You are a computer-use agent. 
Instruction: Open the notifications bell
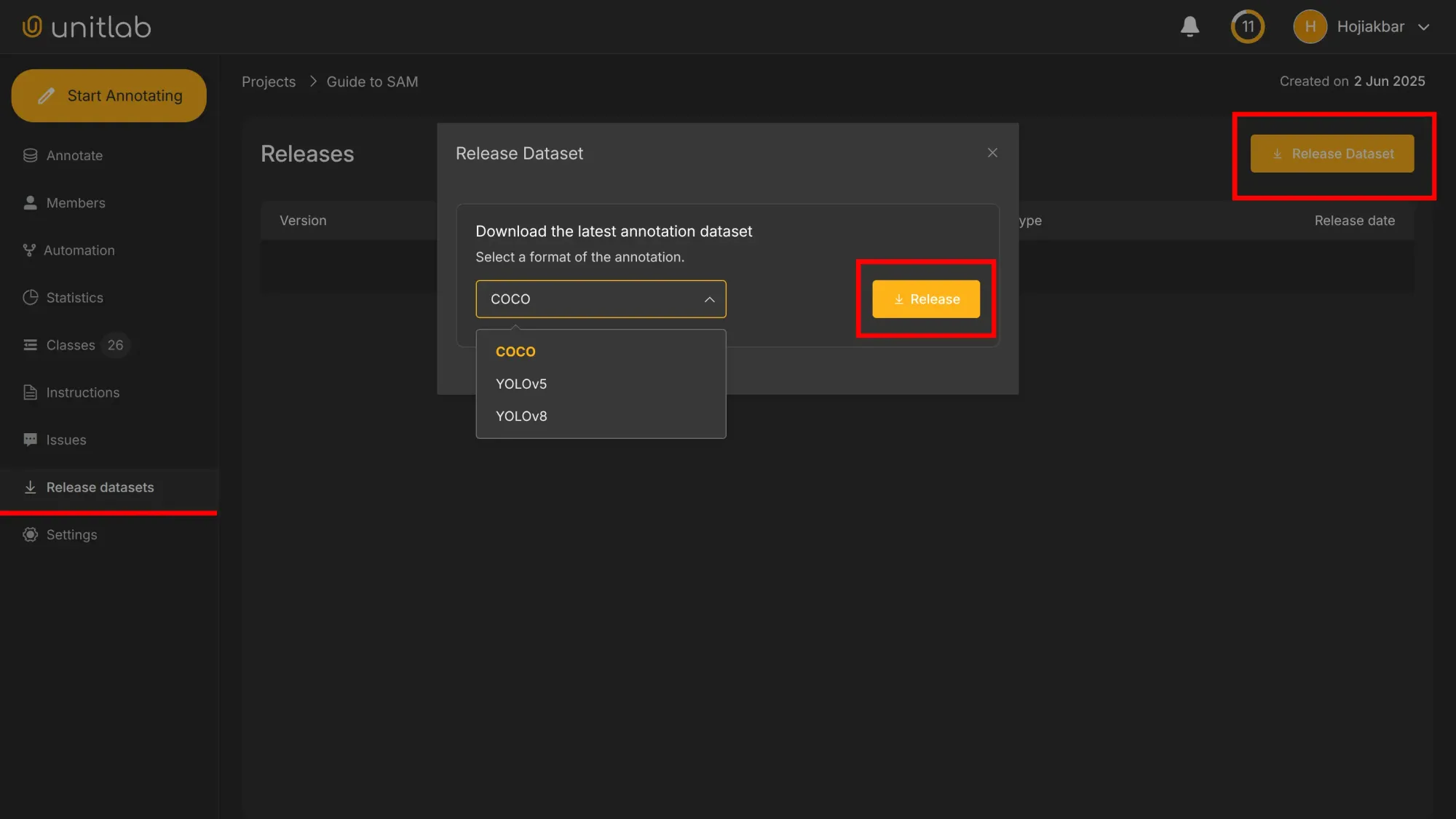[x=1190, y=26]
